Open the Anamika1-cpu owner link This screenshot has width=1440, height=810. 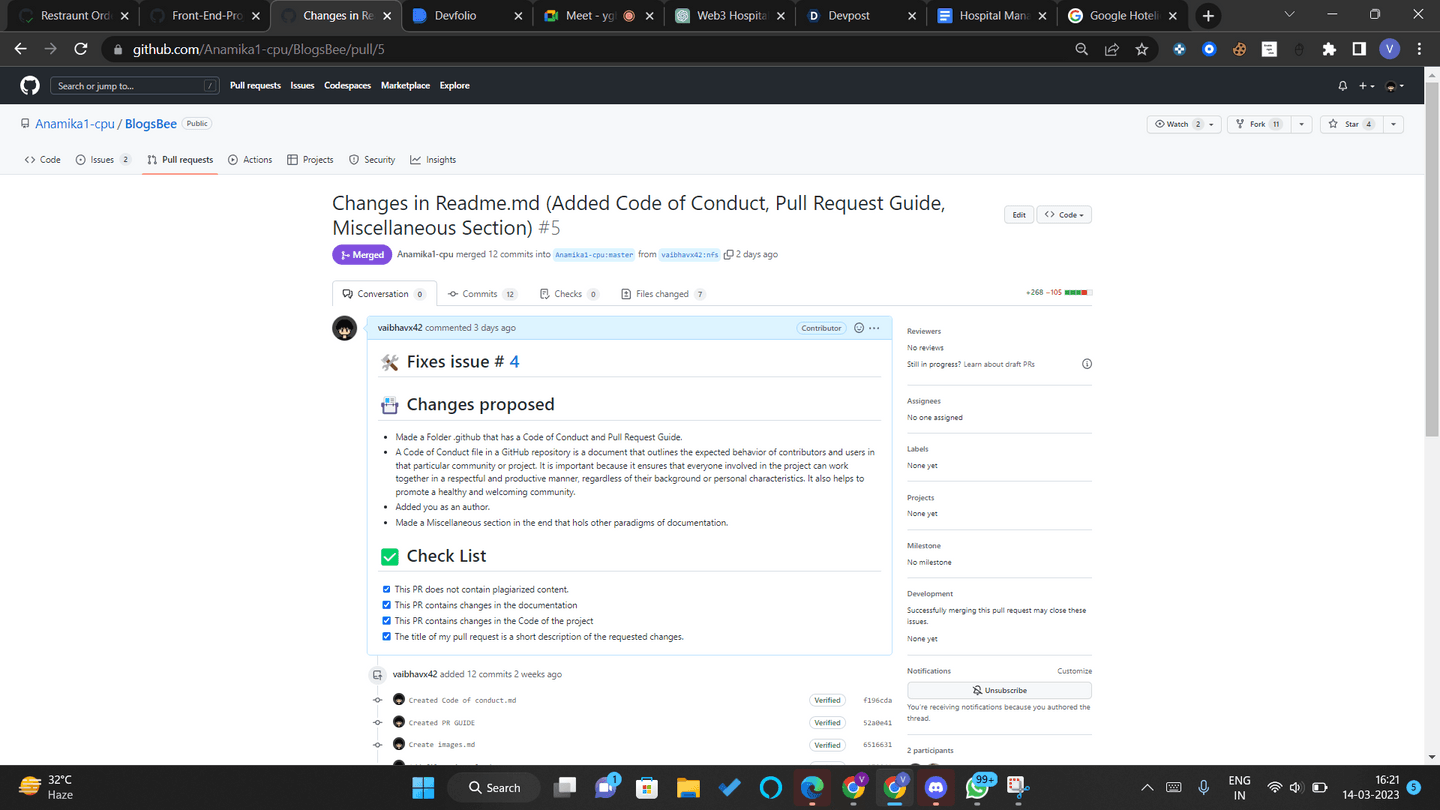[x=75, y=124]
